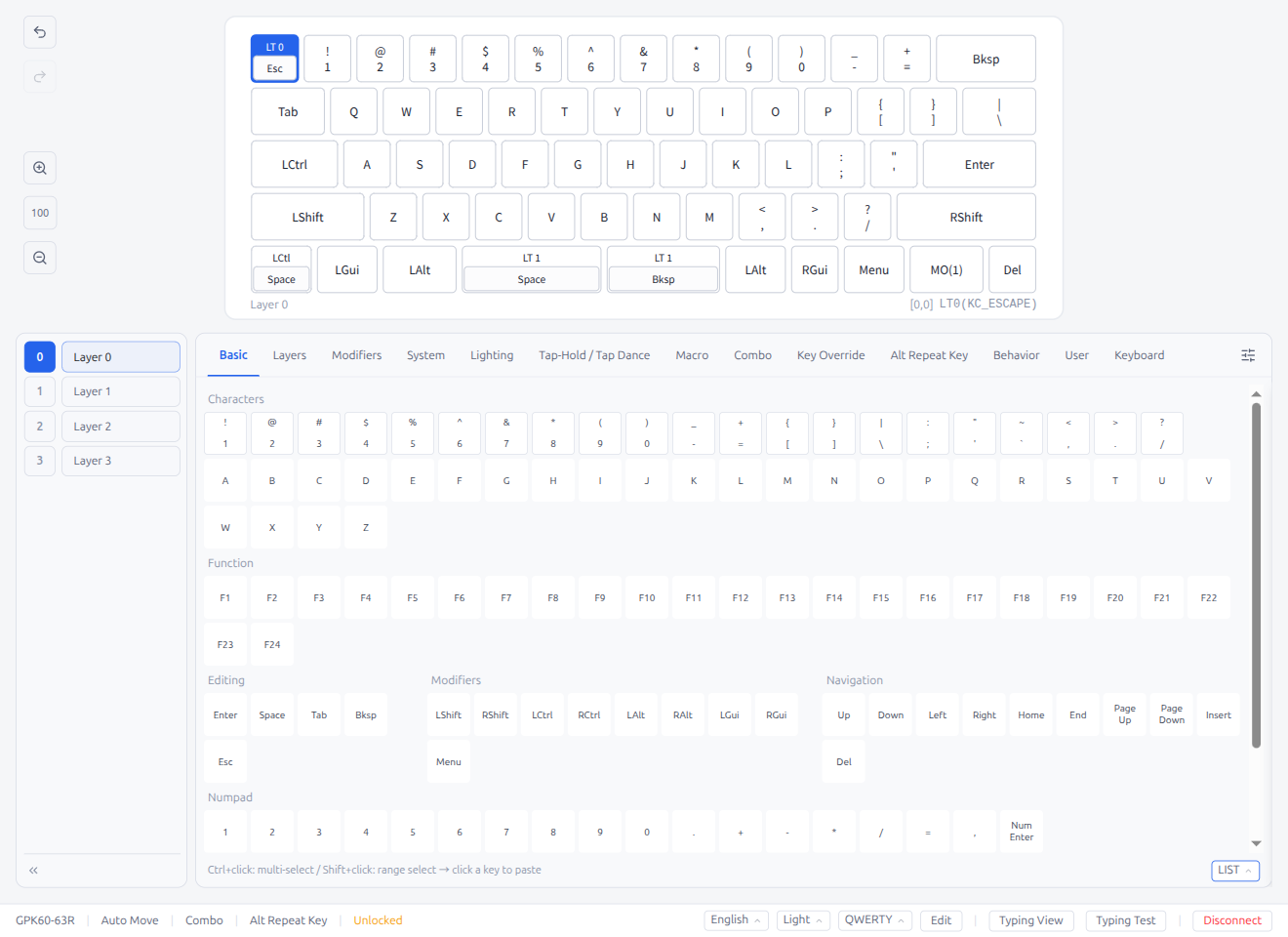
Task: Pick the tilde grave keycode in Characters
Action: pos(1022,433)
